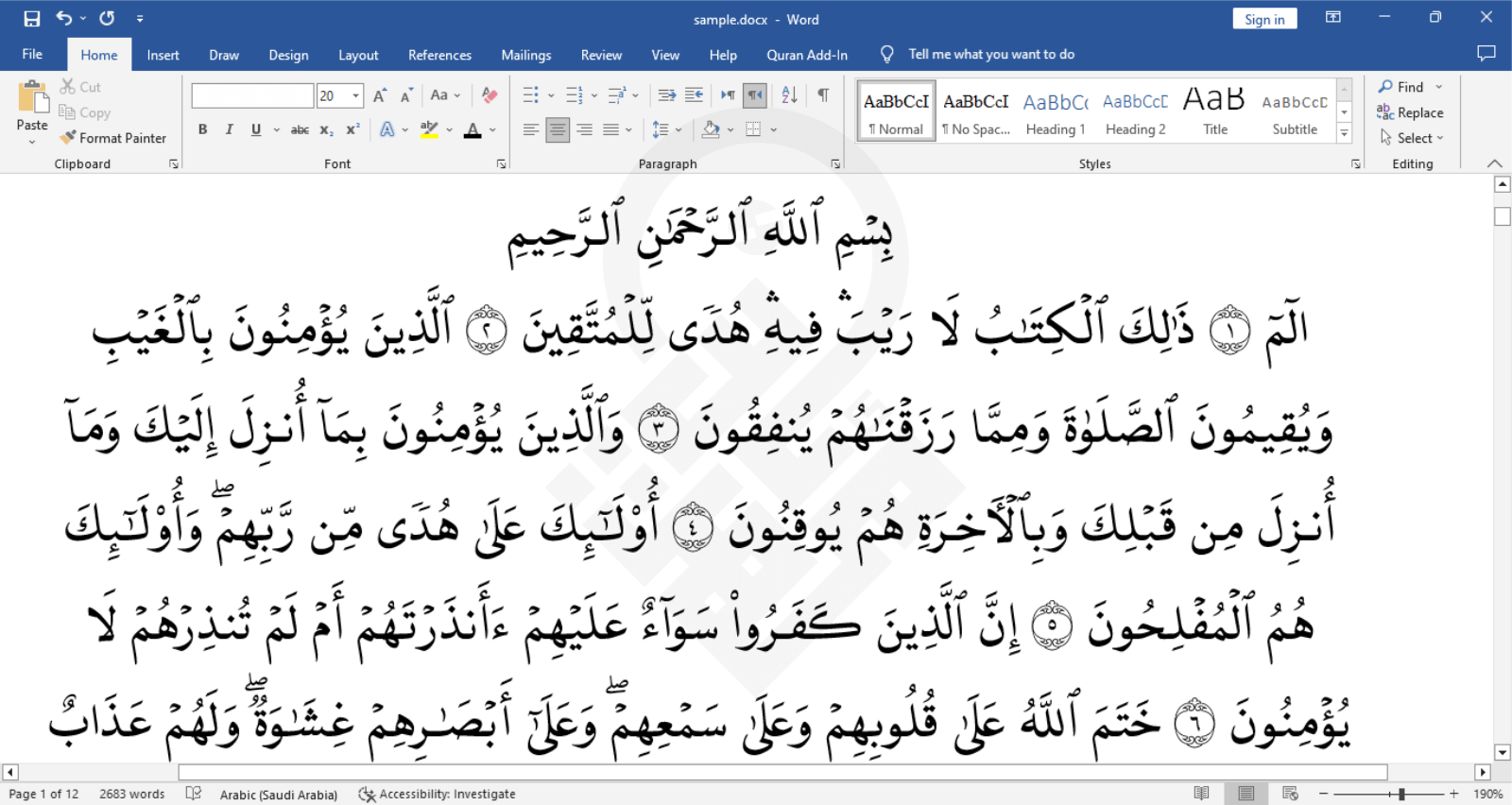Screen dimensions: 1512x805
Task: Click the Find button
Action: click(x=1401, y=87)
